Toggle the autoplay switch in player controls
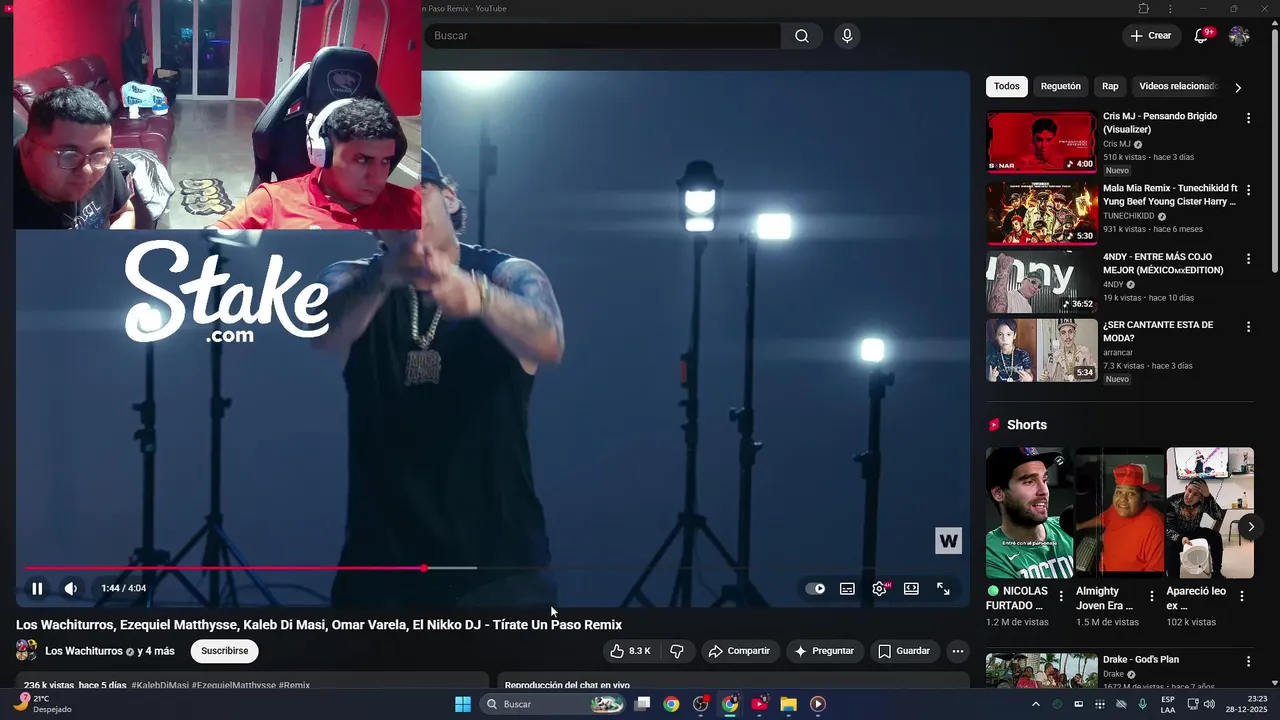This screenshot has height=720, width=1280. (x=816, y=589)
